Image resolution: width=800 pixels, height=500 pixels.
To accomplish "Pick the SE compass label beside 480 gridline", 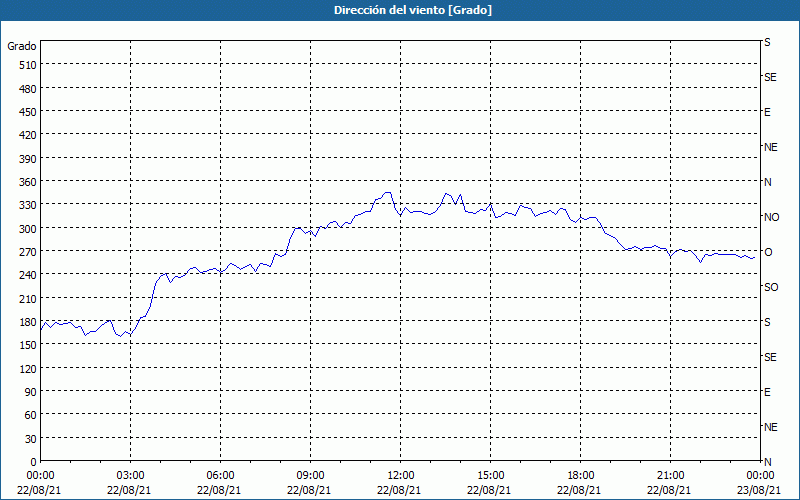I will click(770, 77).
